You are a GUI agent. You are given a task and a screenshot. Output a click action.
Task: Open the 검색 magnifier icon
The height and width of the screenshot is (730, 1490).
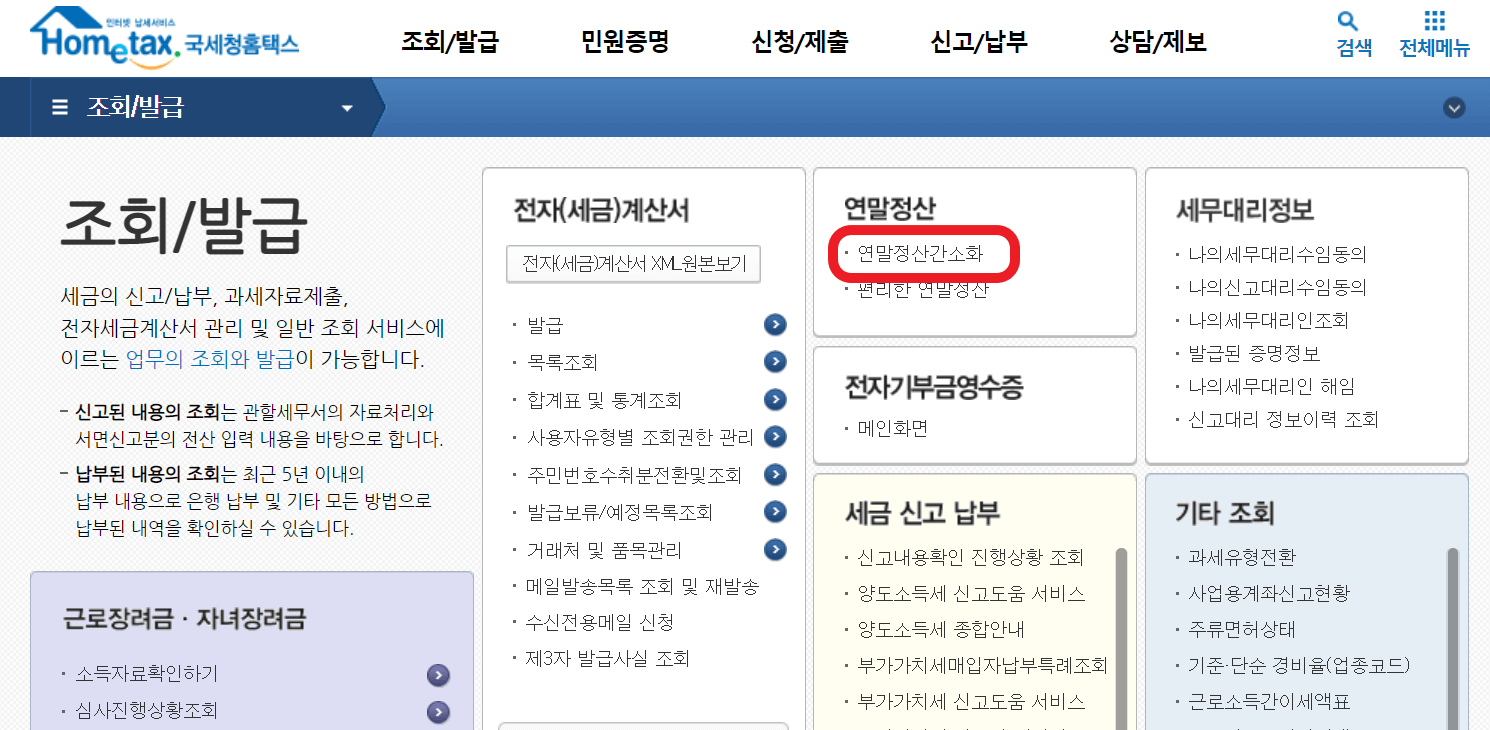point(1347,21)
